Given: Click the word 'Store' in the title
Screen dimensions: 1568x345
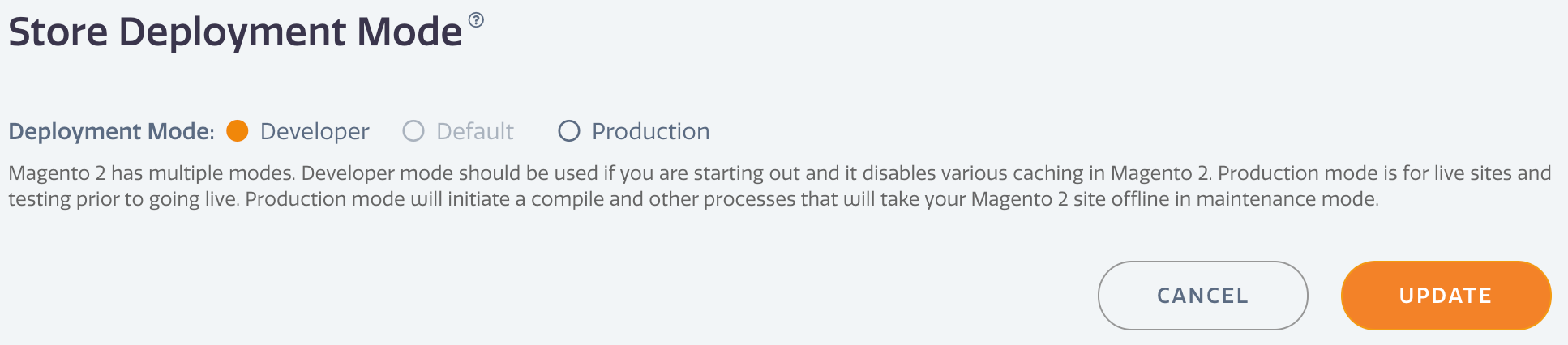Looking at the screenshot, I should point(58,32).
